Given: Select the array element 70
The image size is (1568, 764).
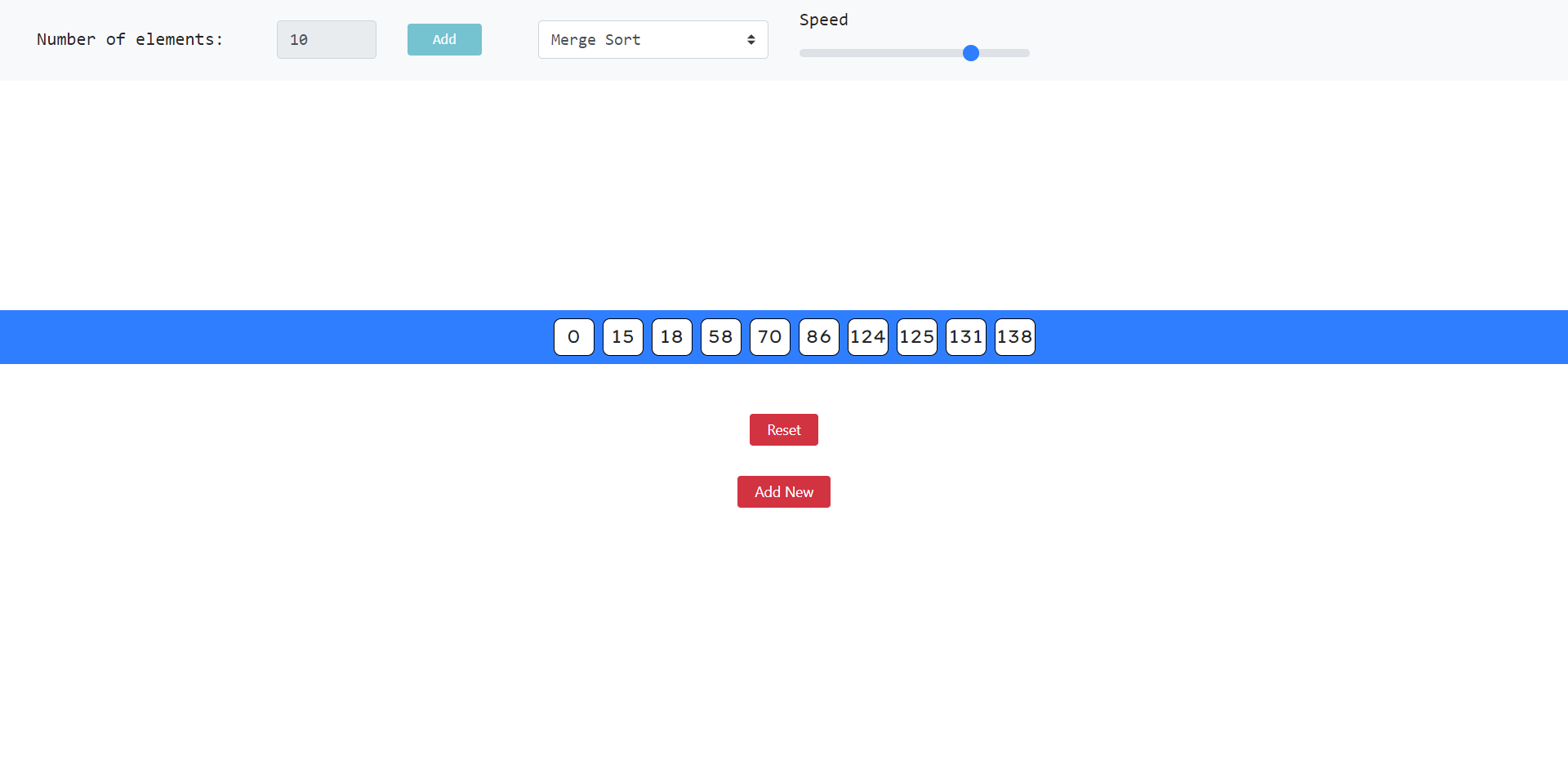Looking at the screenshot, I should (x=770, y=337).
